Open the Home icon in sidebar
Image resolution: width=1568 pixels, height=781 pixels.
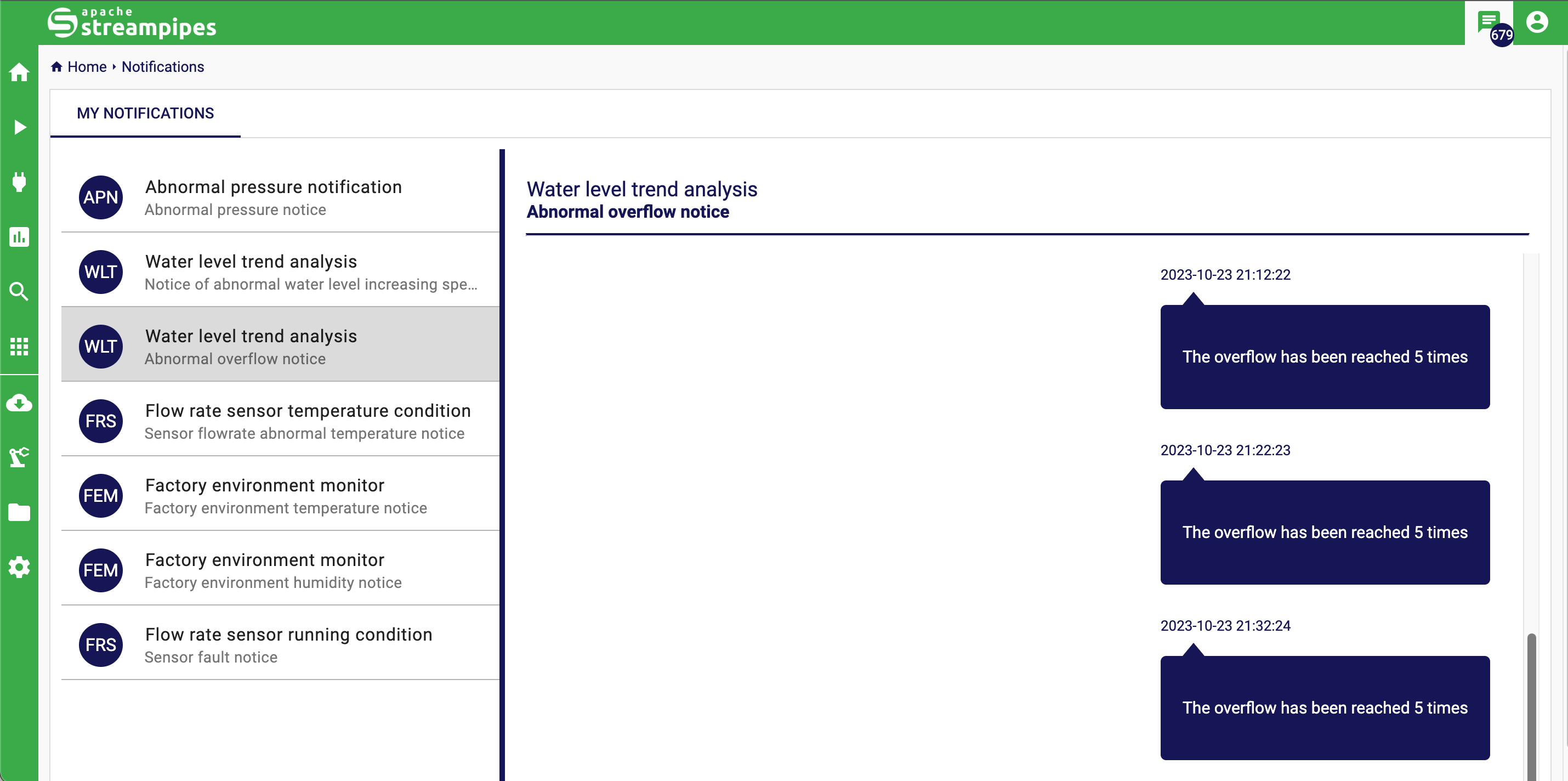coord(19,72)
